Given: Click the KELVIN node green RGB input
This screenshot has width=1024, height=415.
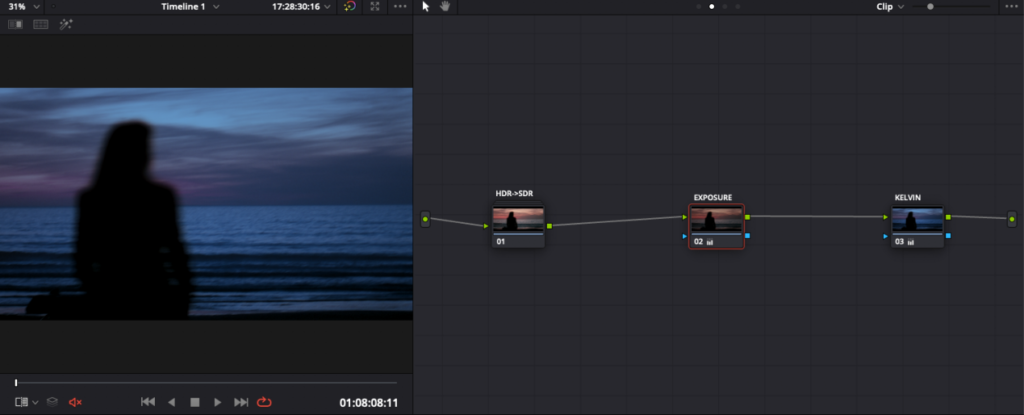Looking at the screenshot, I should [886, 217].
